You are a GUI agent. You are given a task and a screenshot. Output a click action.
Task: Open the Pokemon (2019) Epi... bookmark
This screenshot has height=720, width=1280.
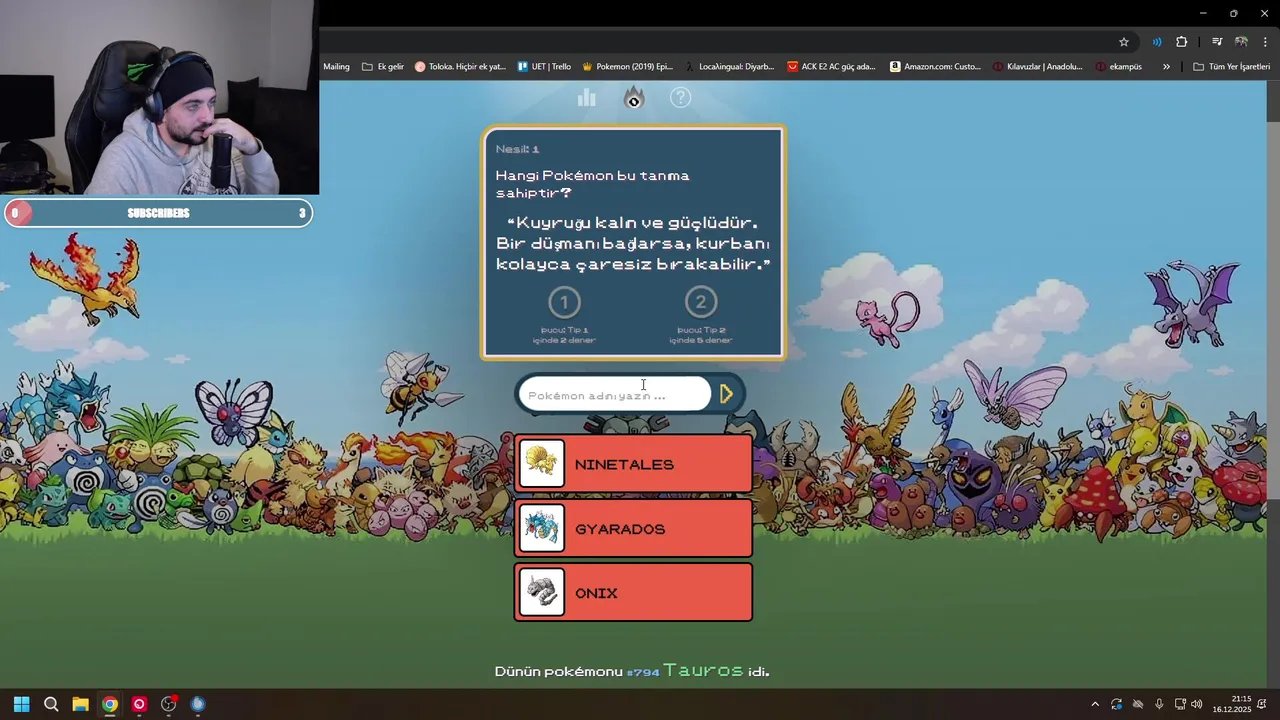click(627, 67)
